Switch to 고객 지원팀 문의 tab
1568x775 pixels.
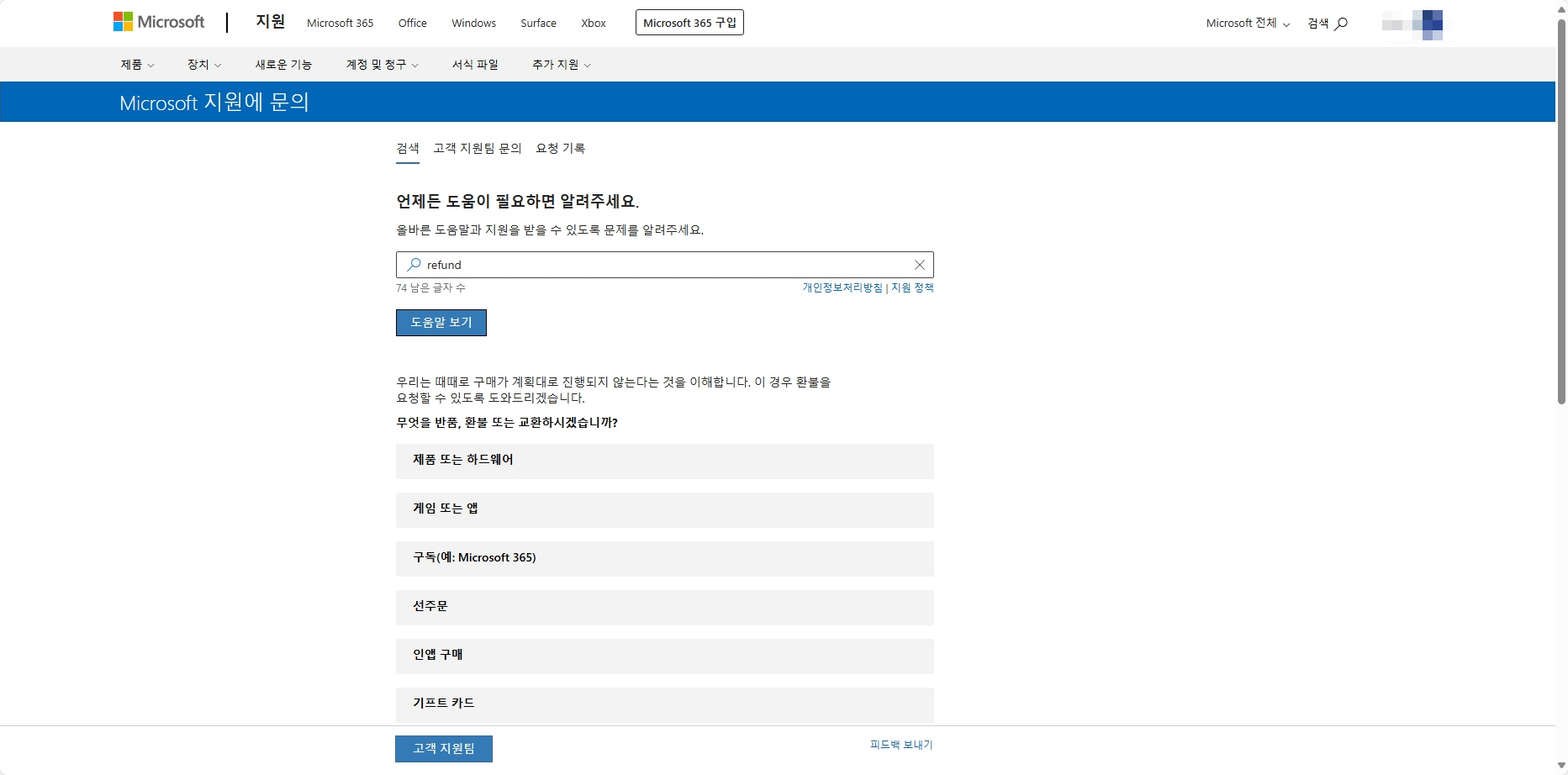pyautogui.click(x=478, y=149)
